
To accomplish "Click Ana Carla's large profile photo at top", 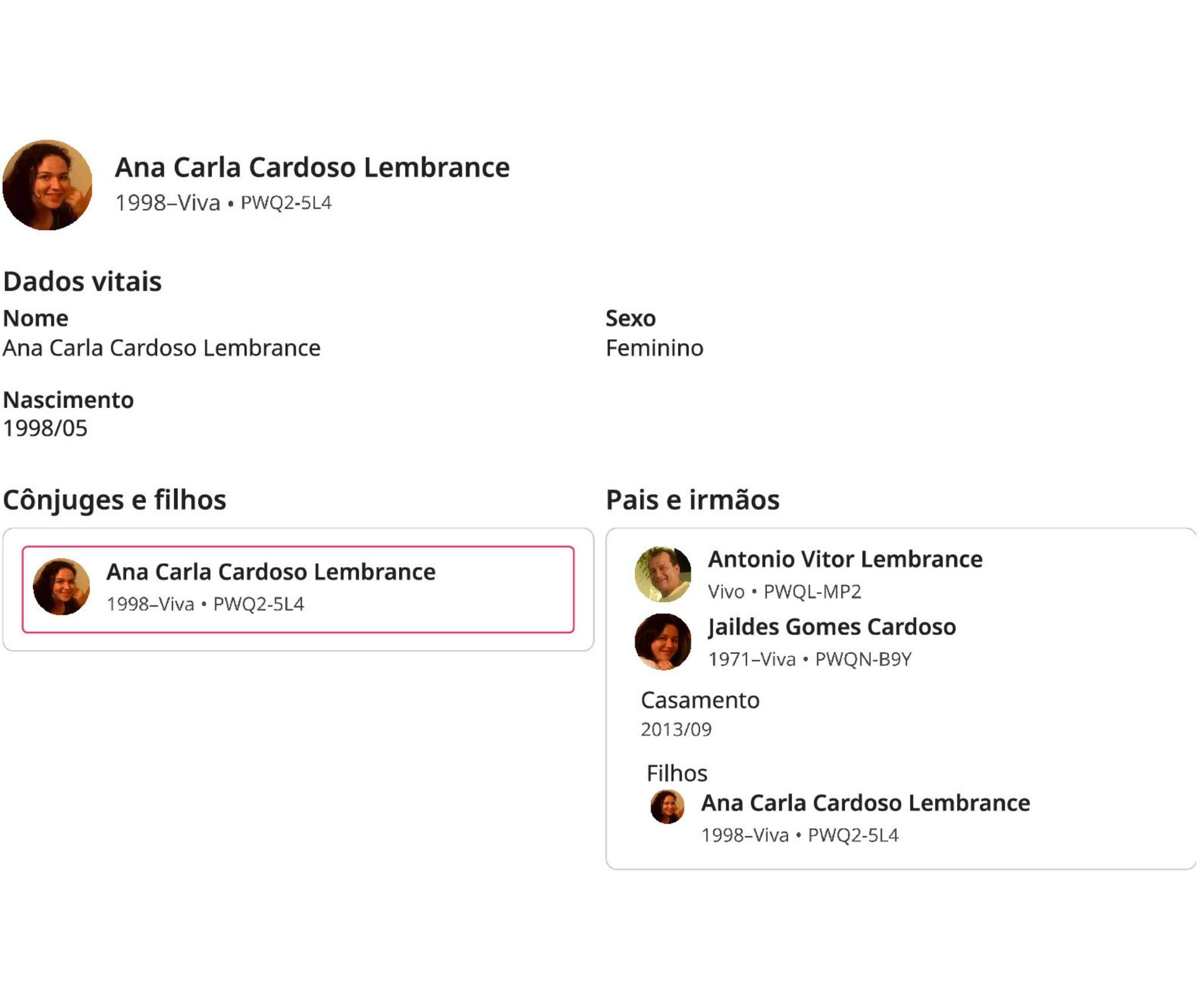I will pos(48,185).
